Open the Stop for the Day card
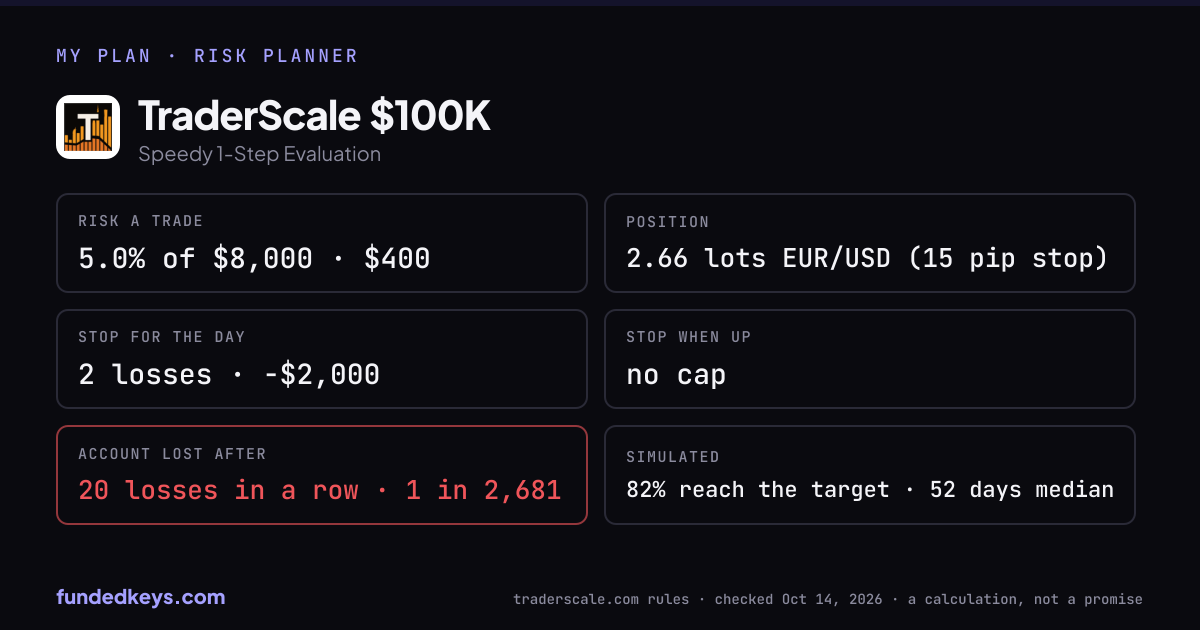Image resolution: width=1200 pixels, height=630 pixels. pyautogui.click(x=322, y=359)
